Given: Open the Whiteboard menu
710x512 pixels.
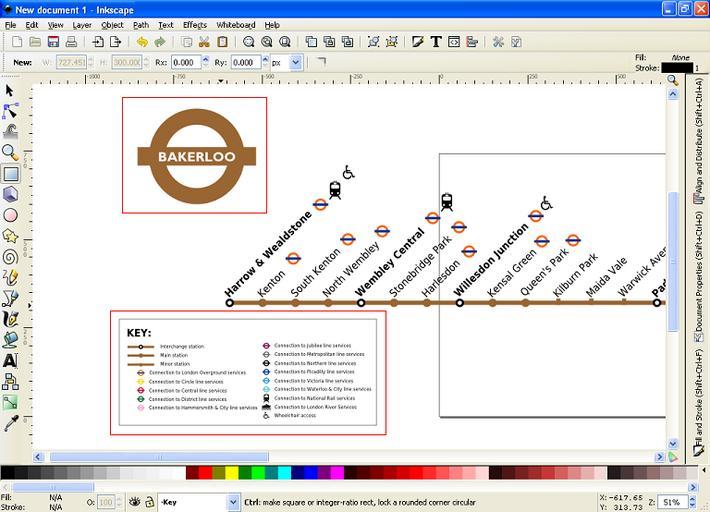Looking at the screenshot, I should (235, 25).
